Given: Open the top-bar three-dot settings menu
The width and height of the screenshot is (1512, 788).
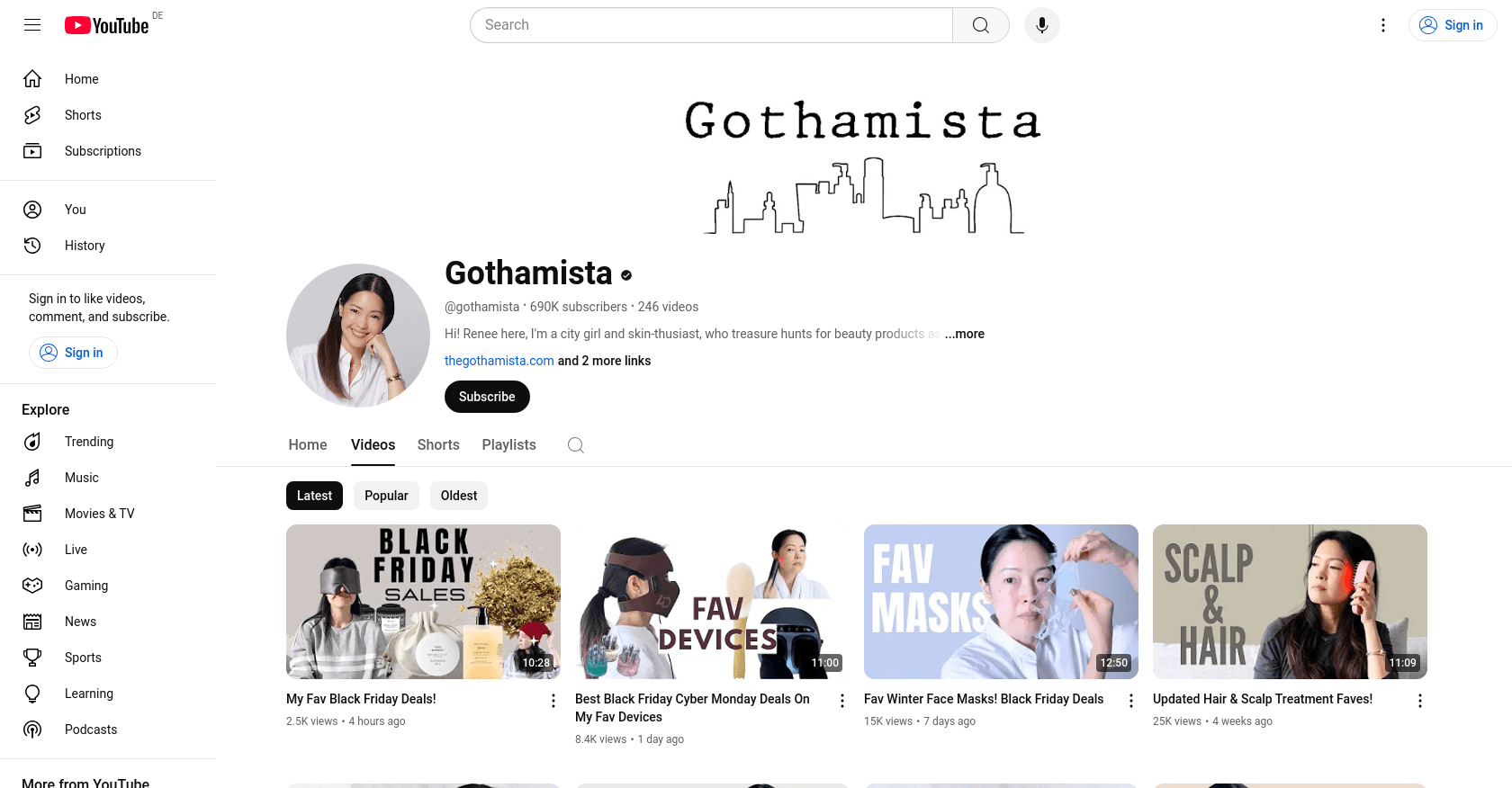Looking at the screenshot, I should point(1383,25).
